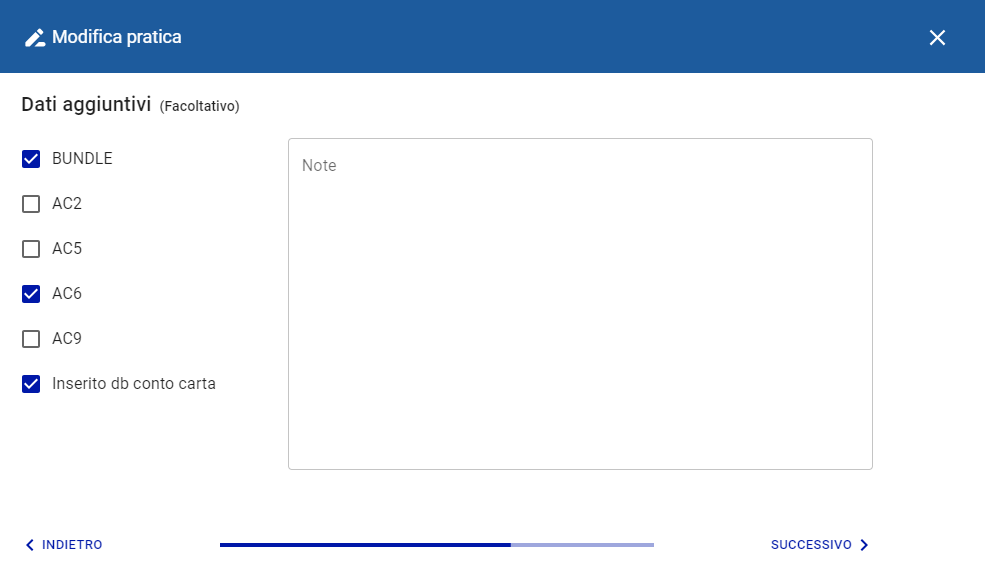Proceed with the SUCCESSIVO button
This screenshot has height=574, width=985.
[811, 545]
